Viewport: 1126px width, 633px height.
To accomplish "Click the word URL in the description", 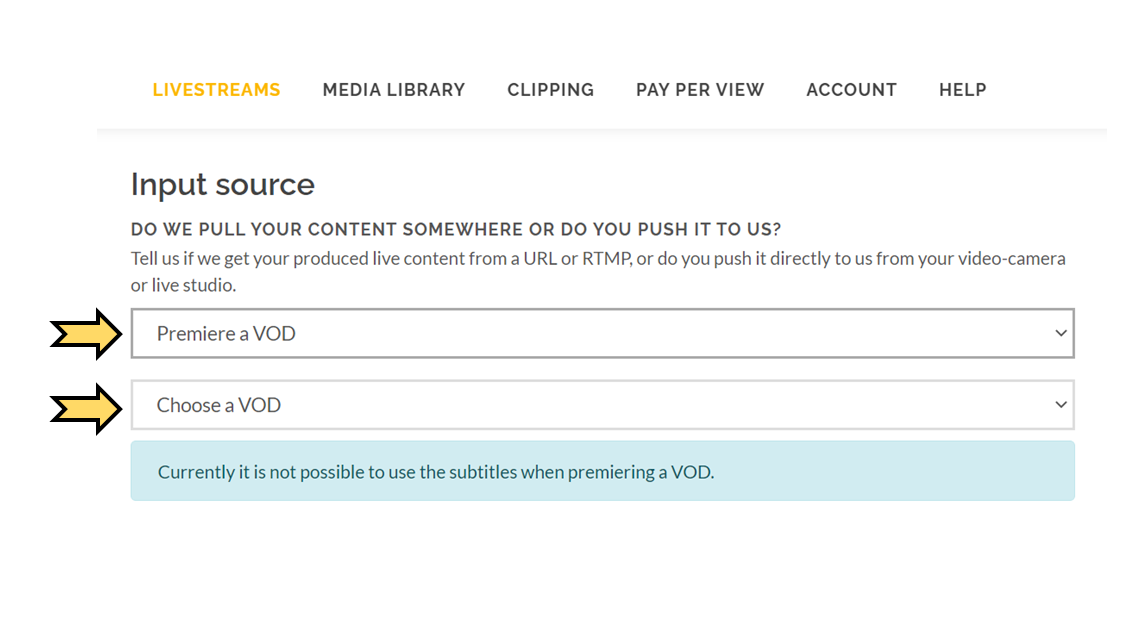I will (540, 259).
